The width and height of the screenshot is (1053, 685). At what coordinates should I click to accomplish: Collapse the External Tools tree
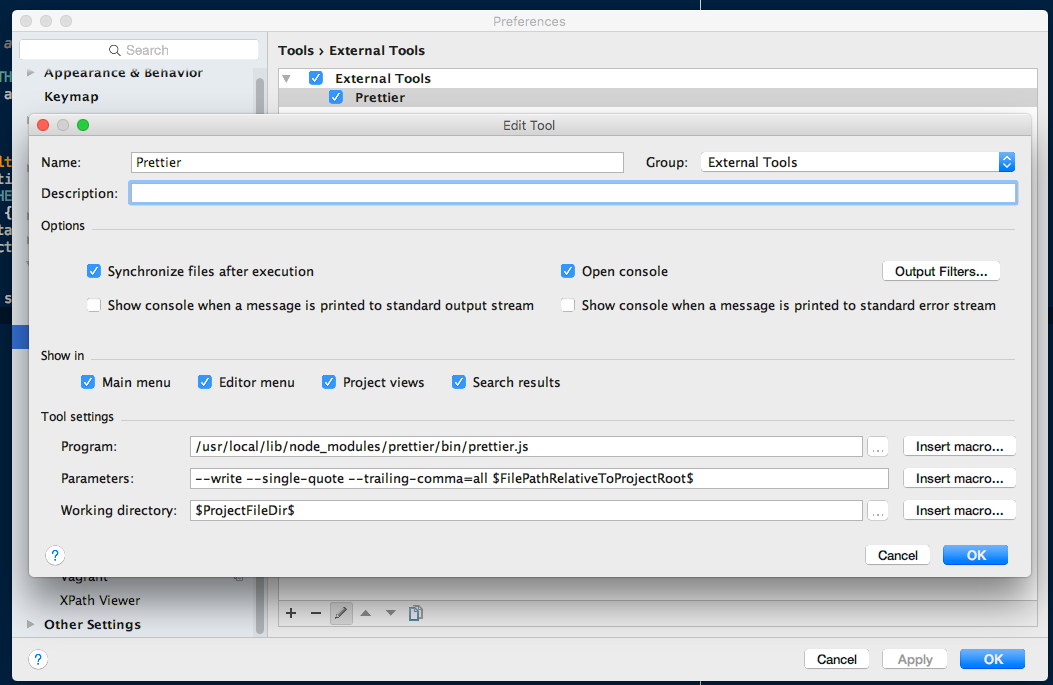click(x=287, y=78)
